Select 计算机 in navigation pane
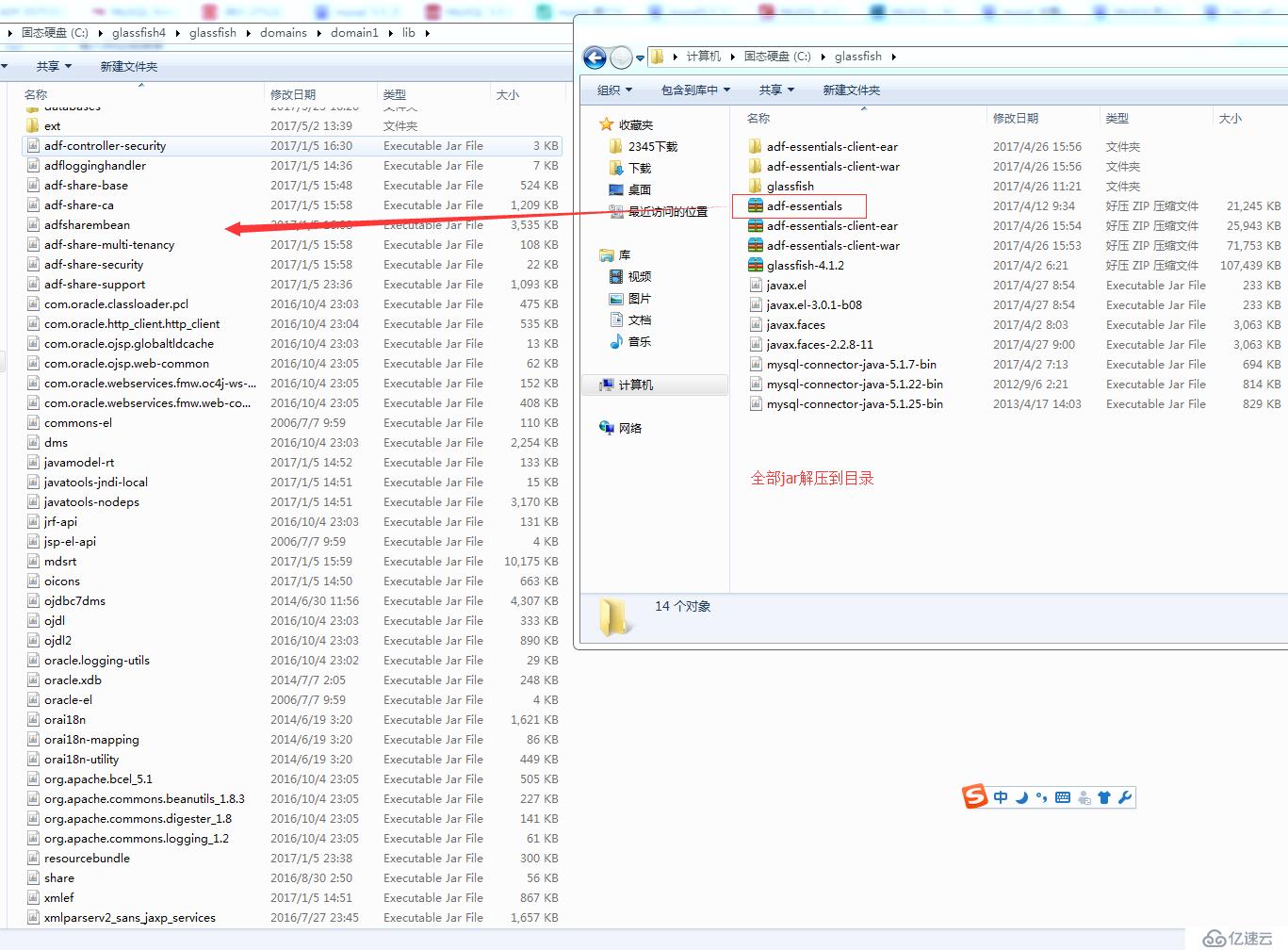Viewport: 1288px width, 950px height. click(655, 385)
